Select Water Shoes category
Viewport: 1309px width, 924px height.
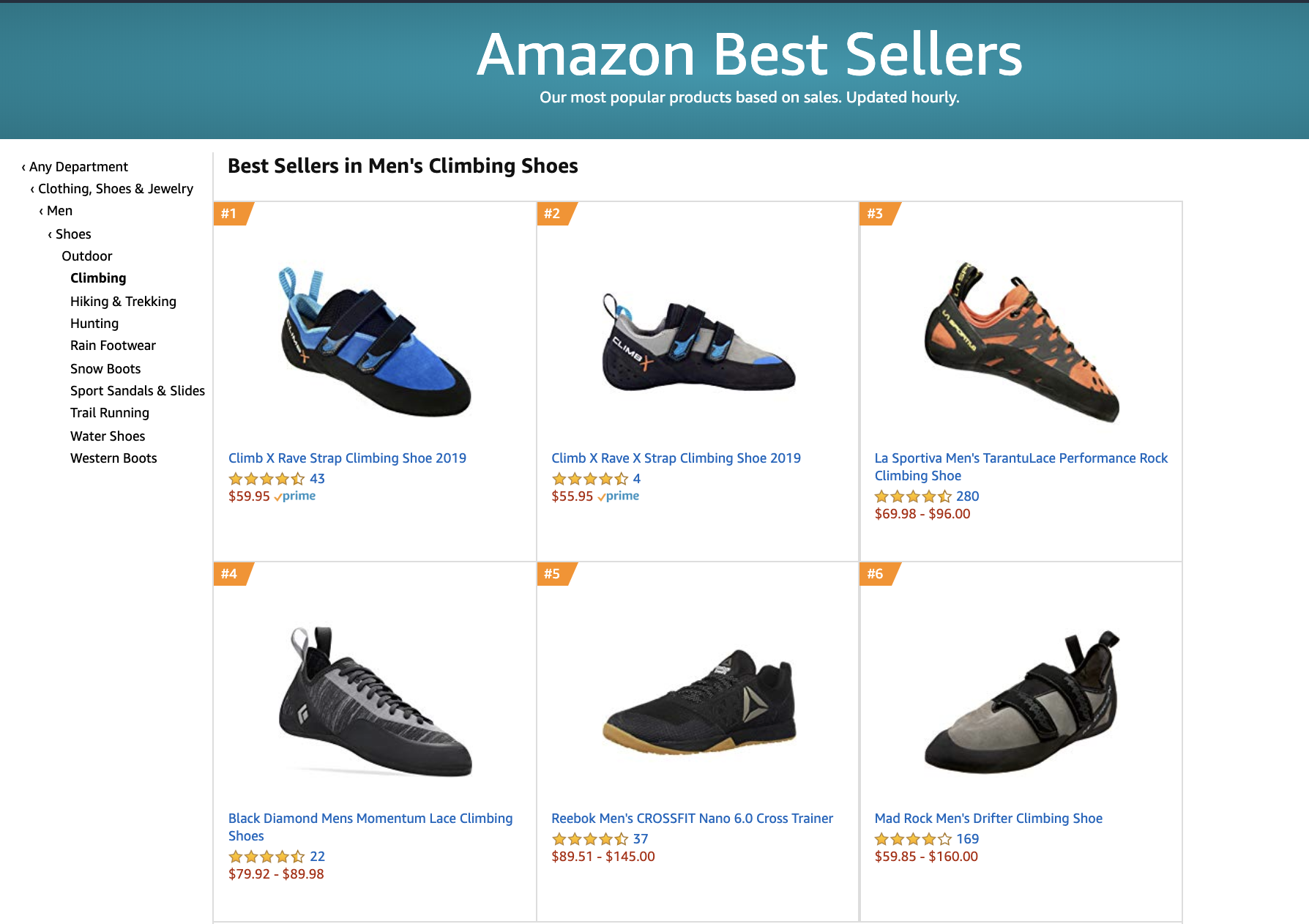108,436
